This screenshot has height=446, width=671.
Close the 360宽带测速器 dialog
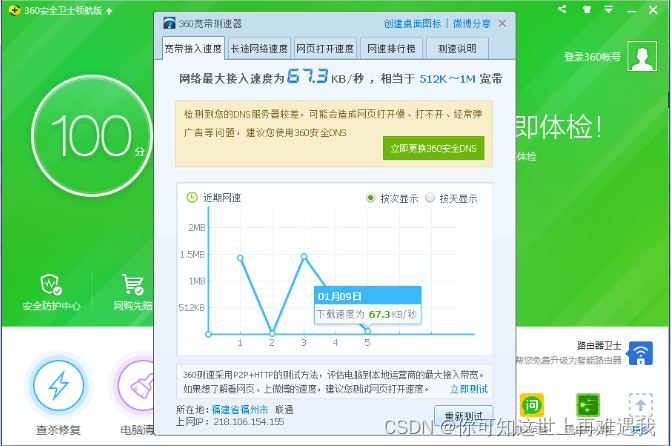pyautogui.click(x=502, y=24)
